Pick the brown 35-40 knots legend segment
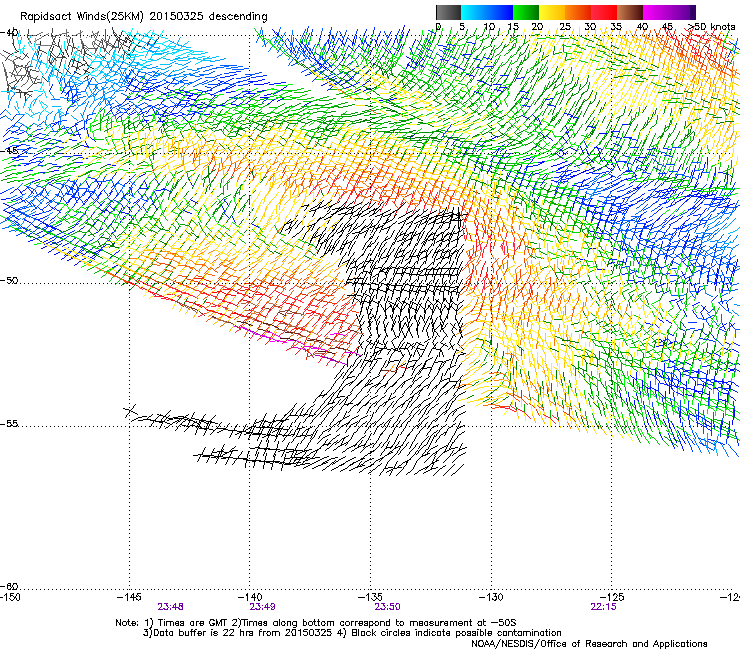740x650 pixels. coord(630,12)
